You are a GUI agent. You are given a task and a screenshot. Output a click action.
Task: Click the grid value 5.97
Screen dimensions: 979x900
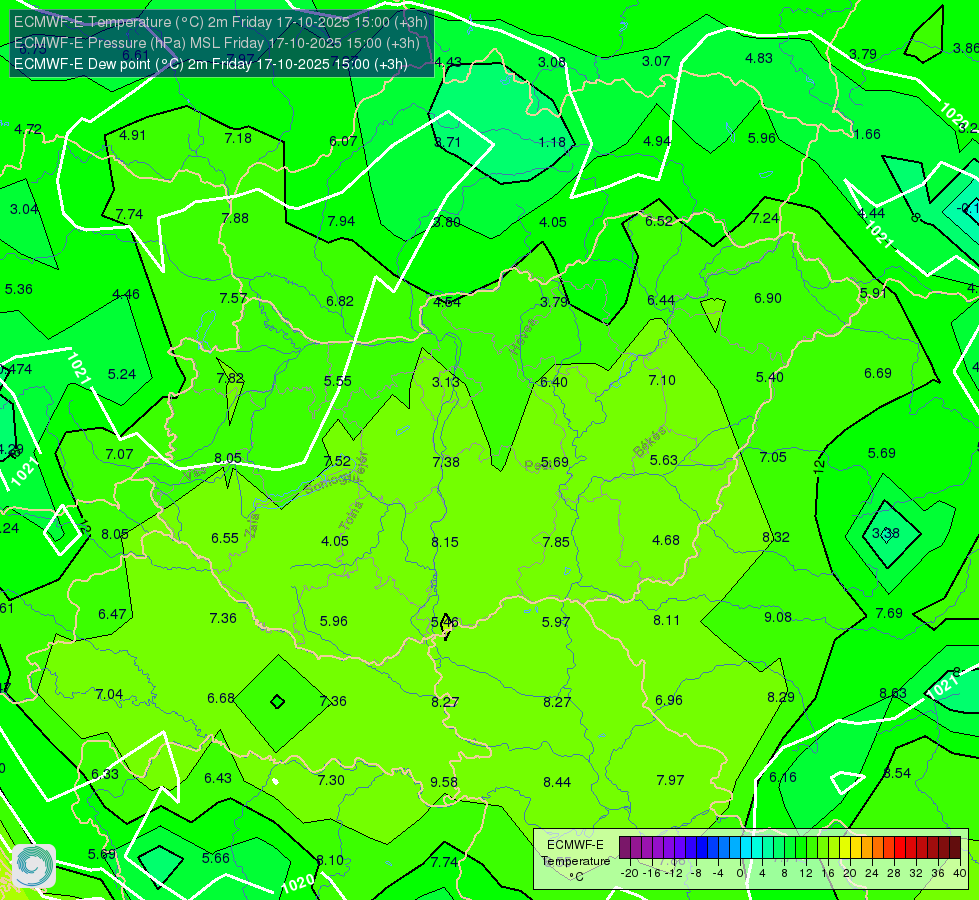pos(556,621)
